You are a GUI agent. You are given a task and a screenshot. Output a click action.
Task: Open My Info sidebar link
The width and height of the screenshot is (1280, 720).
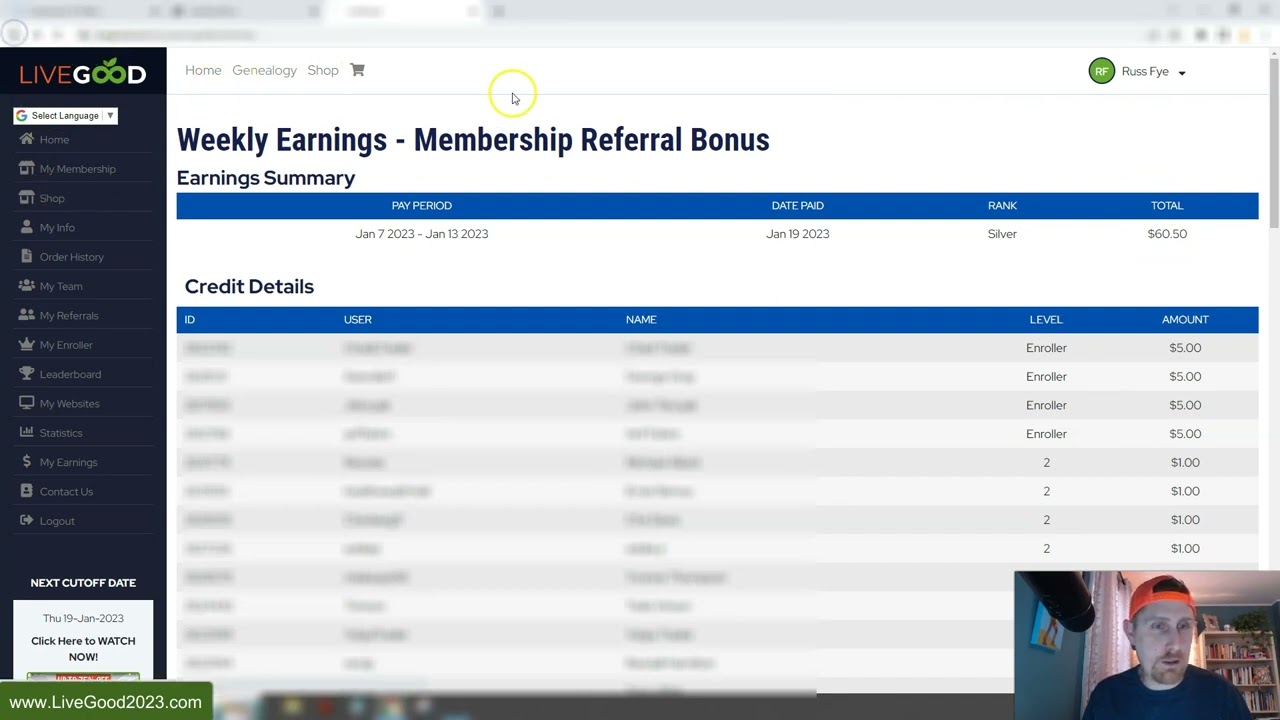57,228
